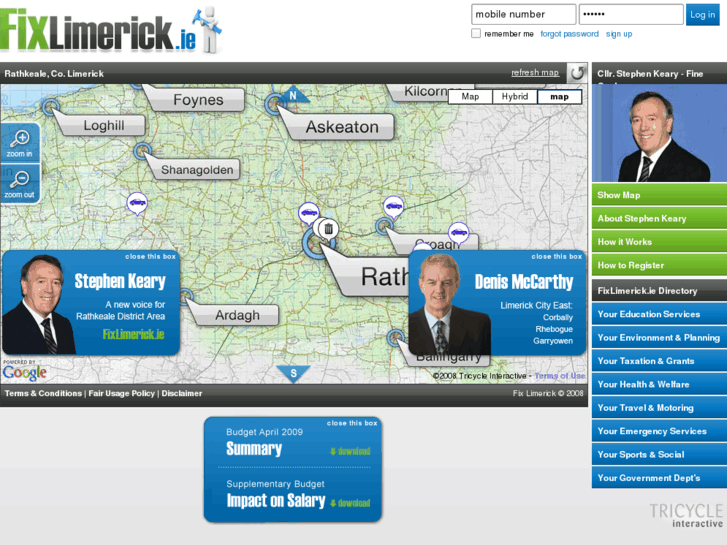Image resolution: width=727 pixels, height=545 pixels.
Task: Select the car marker south of Shanagolden
Action: coord(137,203)
